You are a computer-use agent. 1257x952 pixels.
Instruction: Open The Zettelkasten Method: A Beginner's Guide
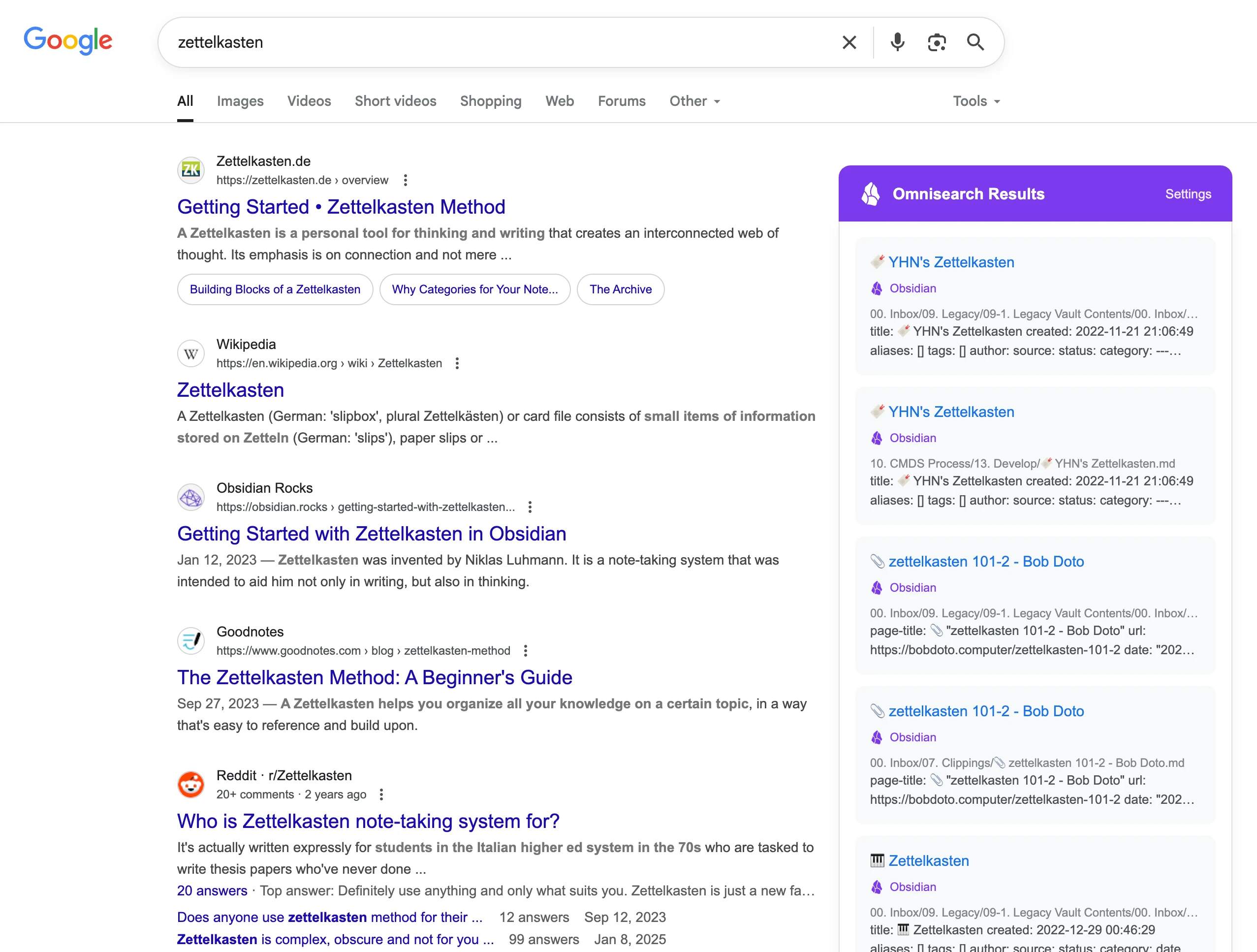375,677
